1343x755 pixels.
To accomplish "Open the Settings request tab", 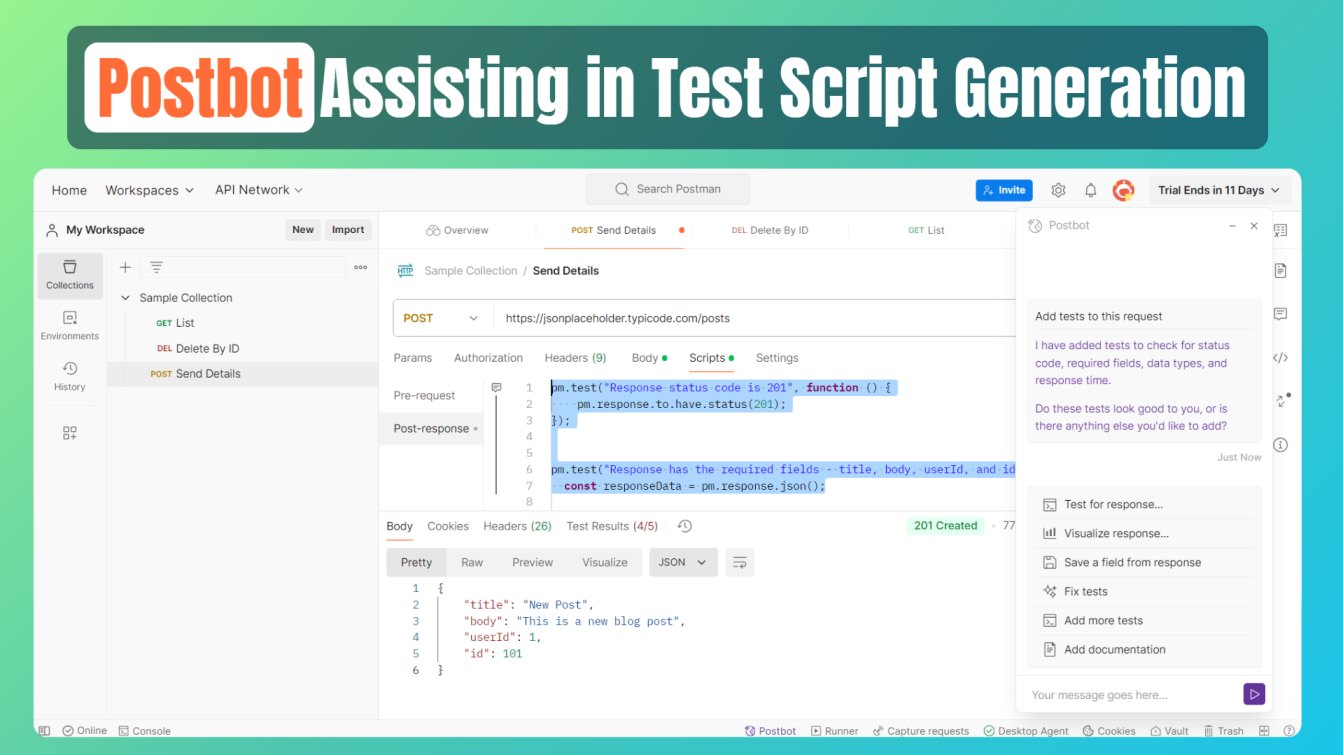I will click(777, 358).
